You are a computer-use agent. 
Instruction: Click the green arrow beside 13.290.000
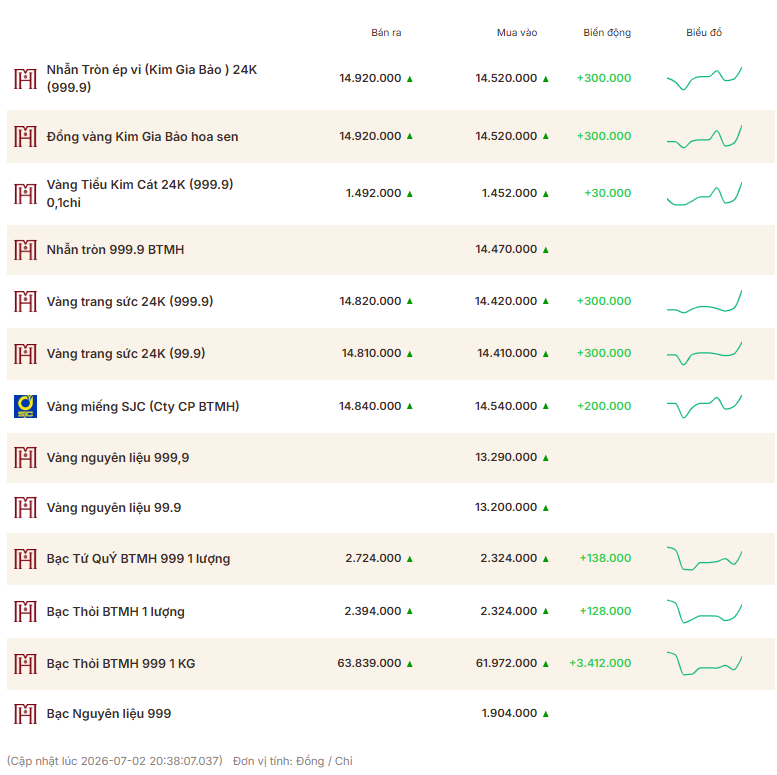546,458
